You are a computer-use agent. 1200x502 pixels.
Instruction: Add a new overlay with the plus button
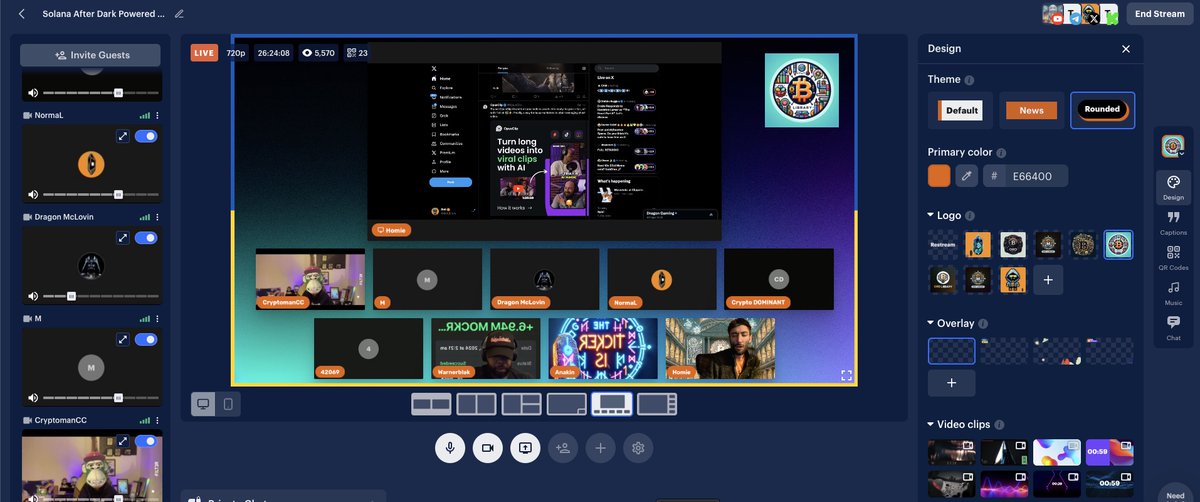(951, 382)
